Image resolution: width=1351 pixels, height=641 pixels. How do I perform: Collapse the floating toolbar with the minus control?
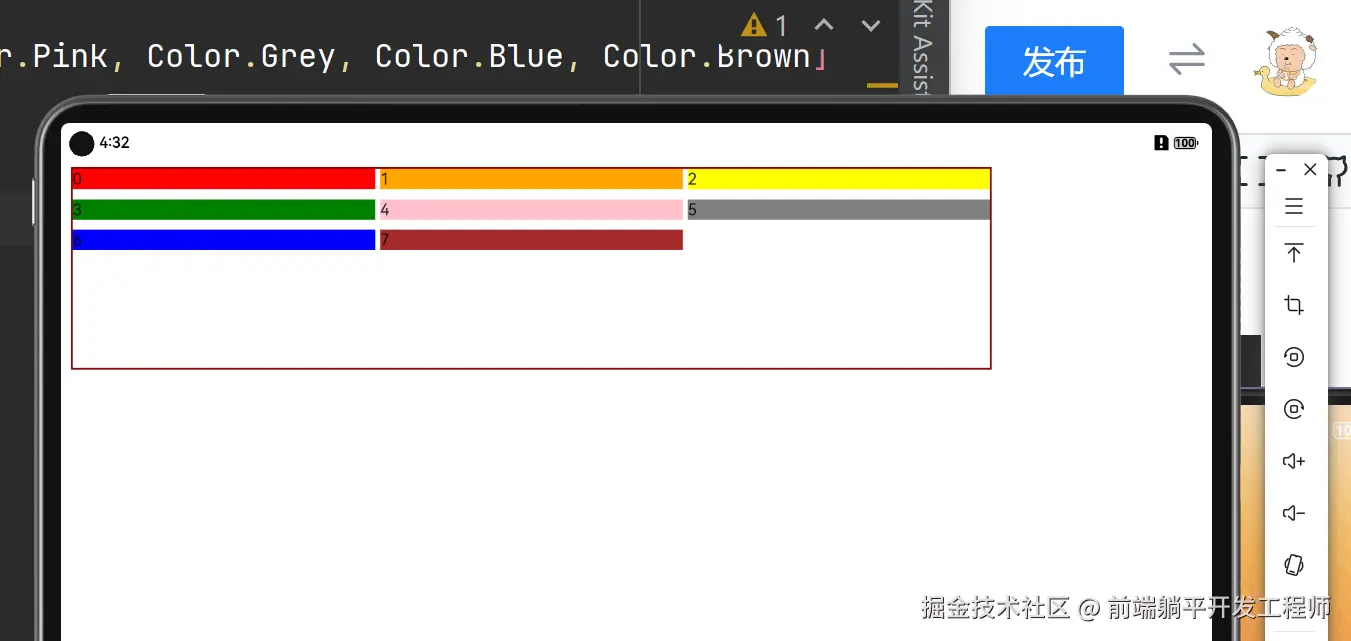click(x=1281, y=169)
